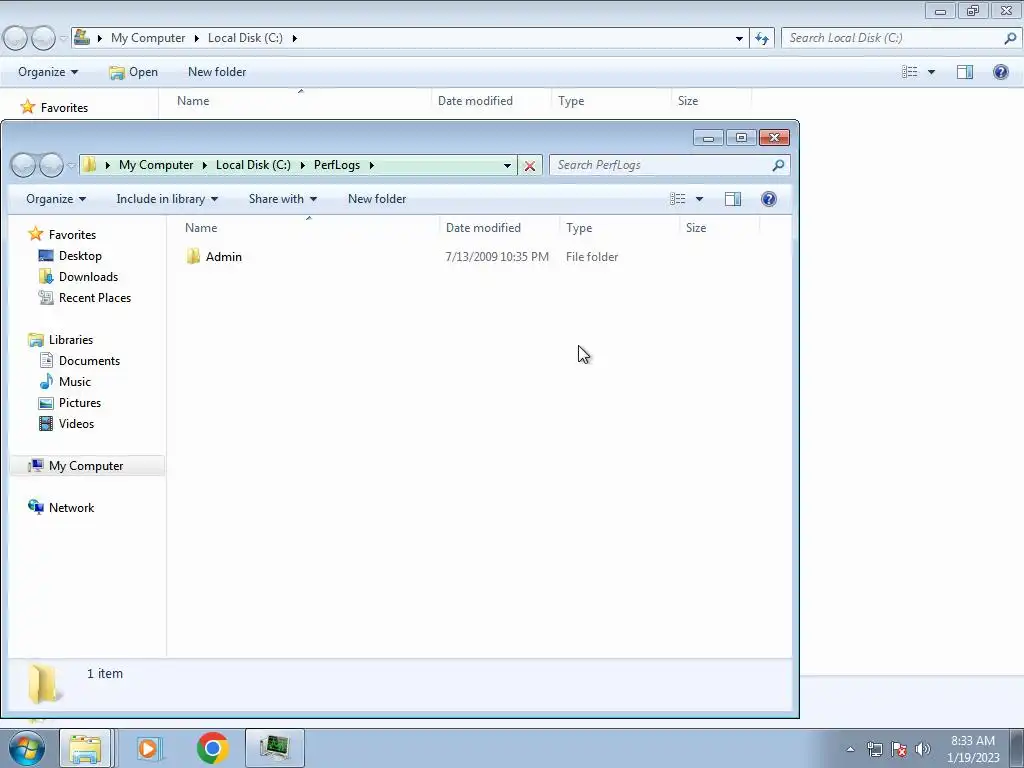Click the Help icon in PerfLogs window

point(769,199)
